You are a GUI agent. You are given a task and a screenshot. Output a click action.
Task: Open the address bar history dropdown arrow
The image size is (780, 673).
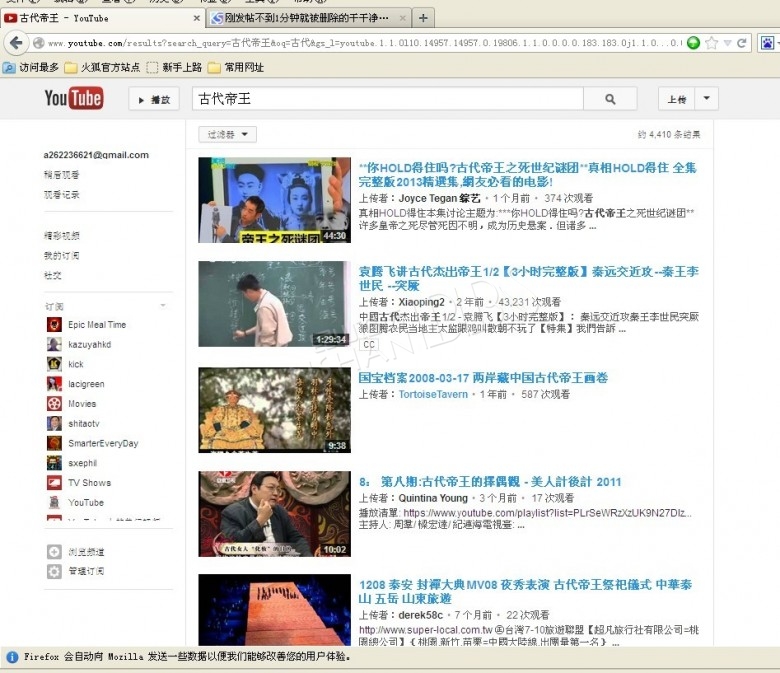click(727, 43)
